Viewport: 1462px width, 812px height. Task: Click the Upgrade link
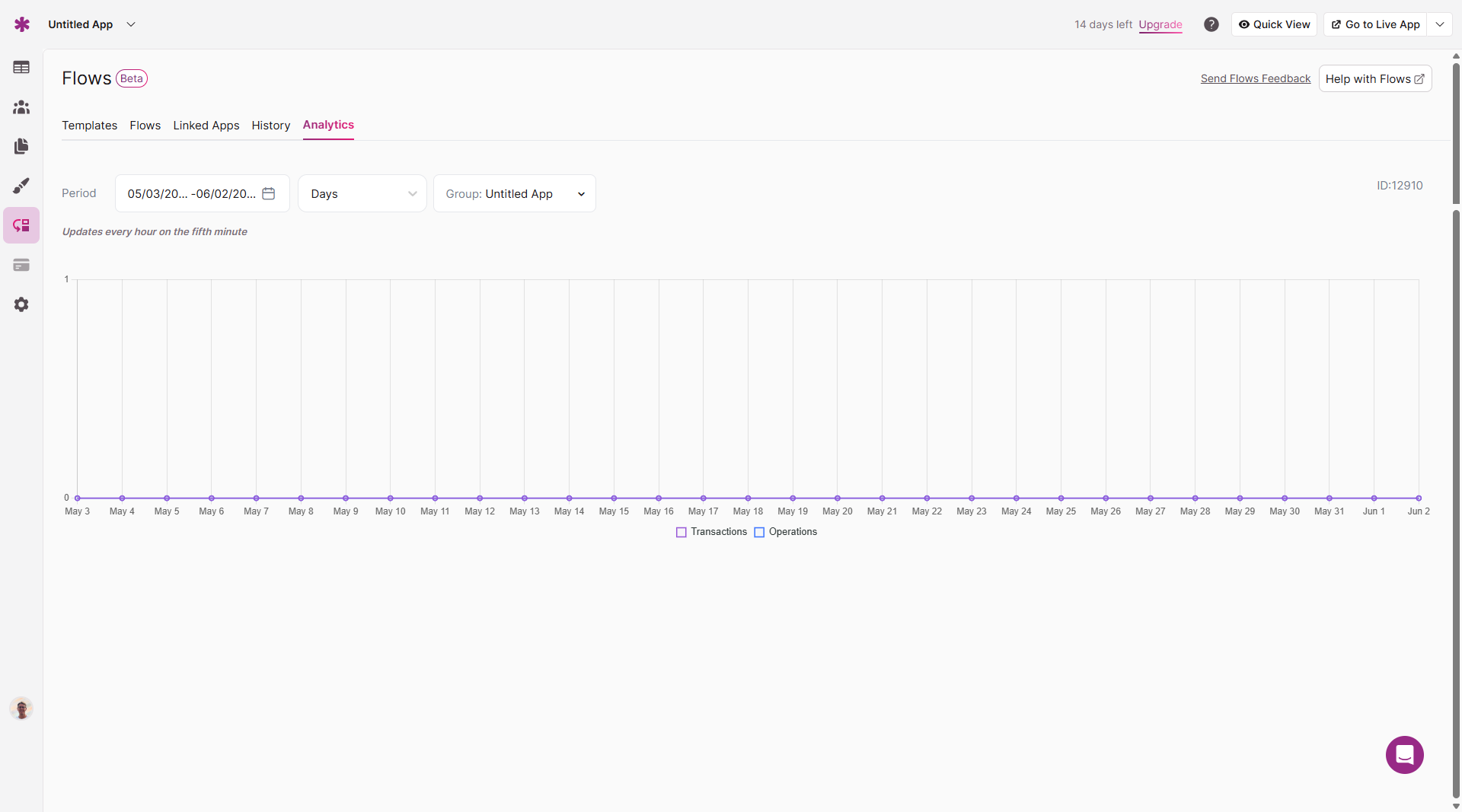click(x=1160, y=24)
